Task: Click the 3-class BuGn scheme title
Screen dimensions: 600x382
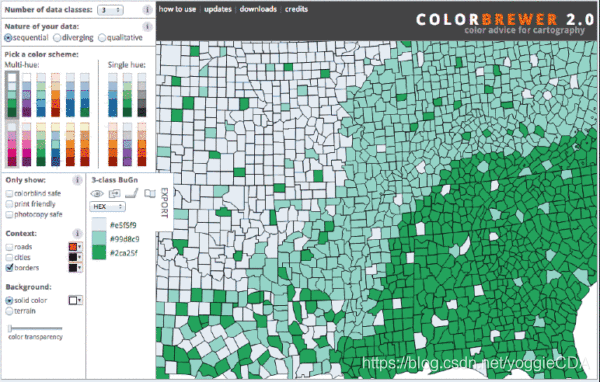Action: (114, 180)
